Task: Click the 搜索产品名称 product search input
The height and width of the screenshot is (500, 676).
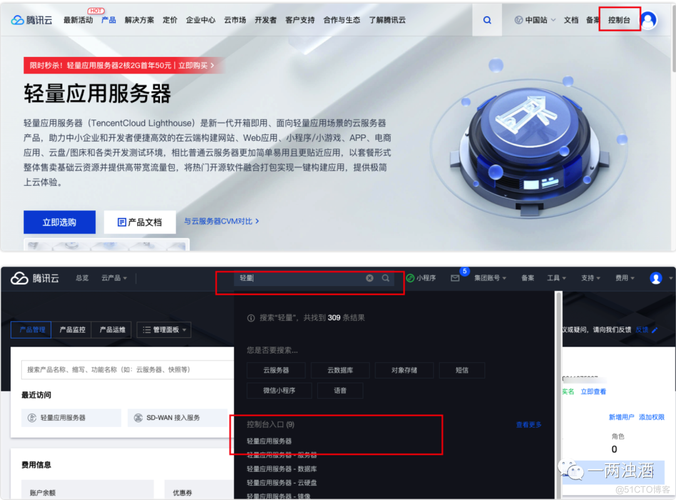Action: 128,369
